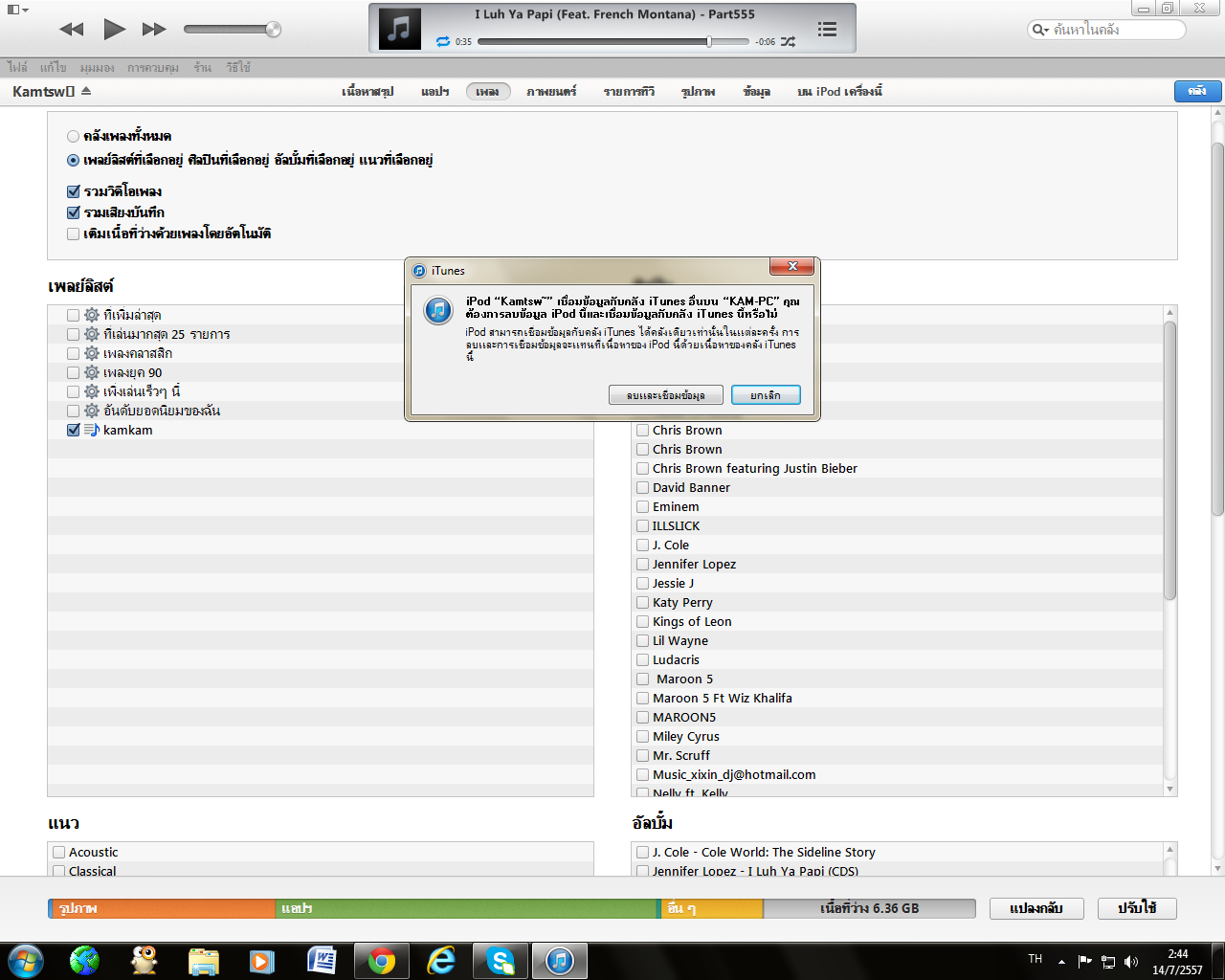
Task: Click the gear icon beside อันดับยอดนิยมของฉัน
Action: pyautogui.click(x=92, y=411)
